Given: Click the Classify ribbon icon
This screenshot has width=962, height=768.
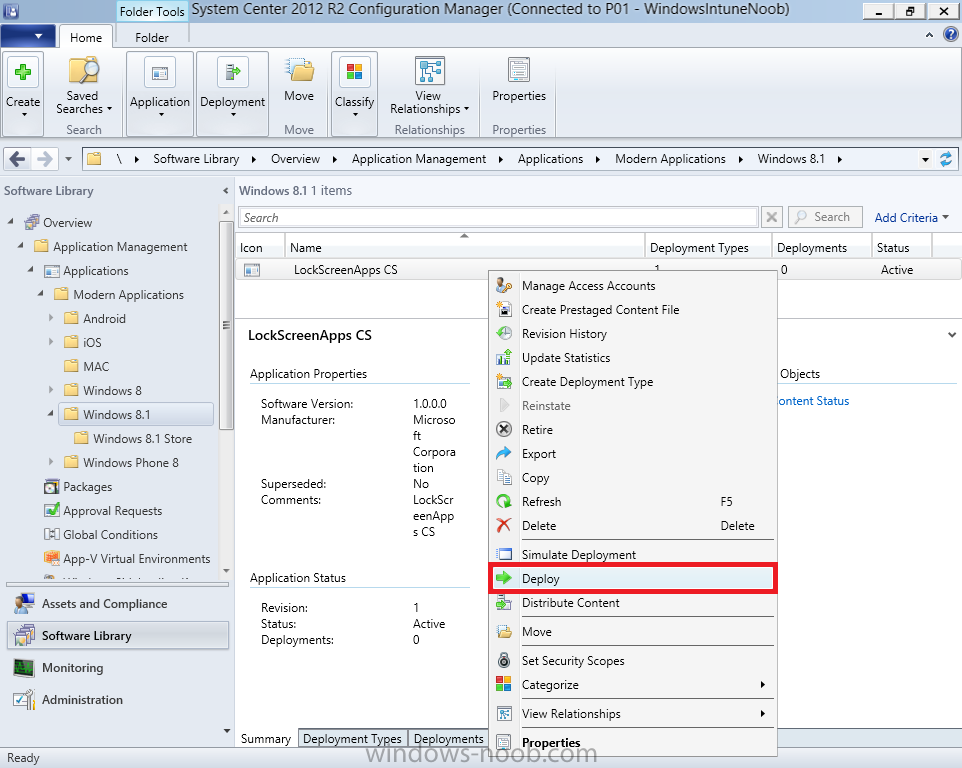Looking at the screenshot, I should 354,72.
